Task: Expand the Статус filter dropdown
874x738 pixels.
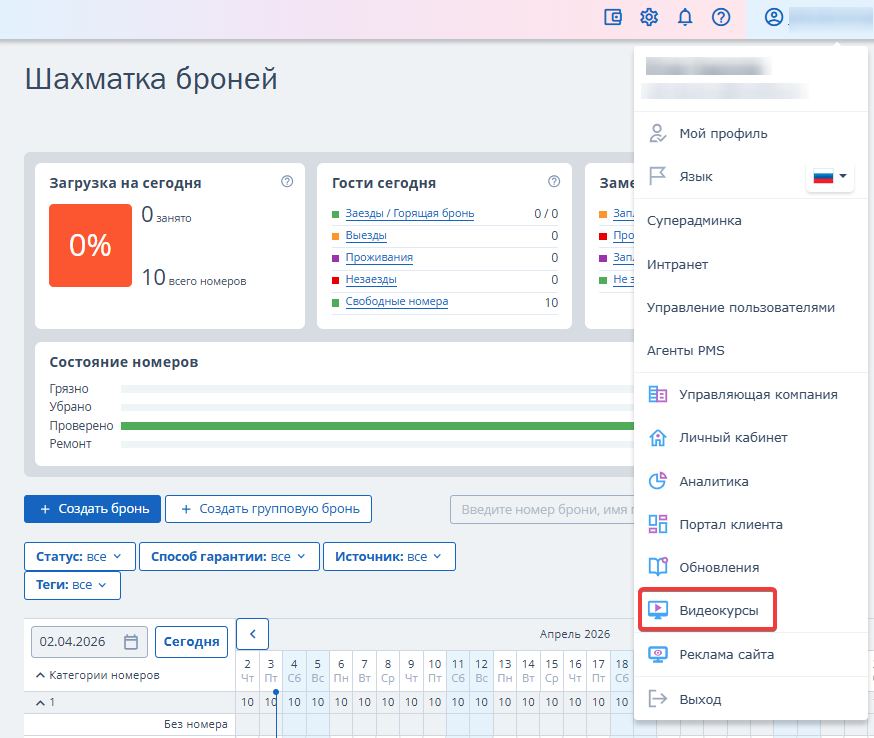Action: tap(79, 557)
